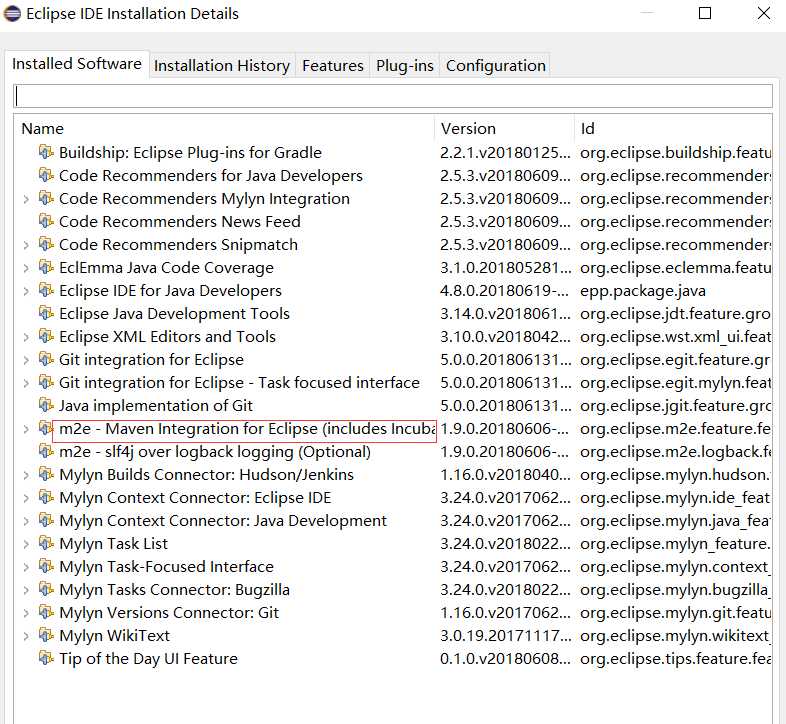Click the Mylyn Builds Connector Hudson/Jenkins icon
The width and height of the screenshot is (786, 724).
click(46, 474)
